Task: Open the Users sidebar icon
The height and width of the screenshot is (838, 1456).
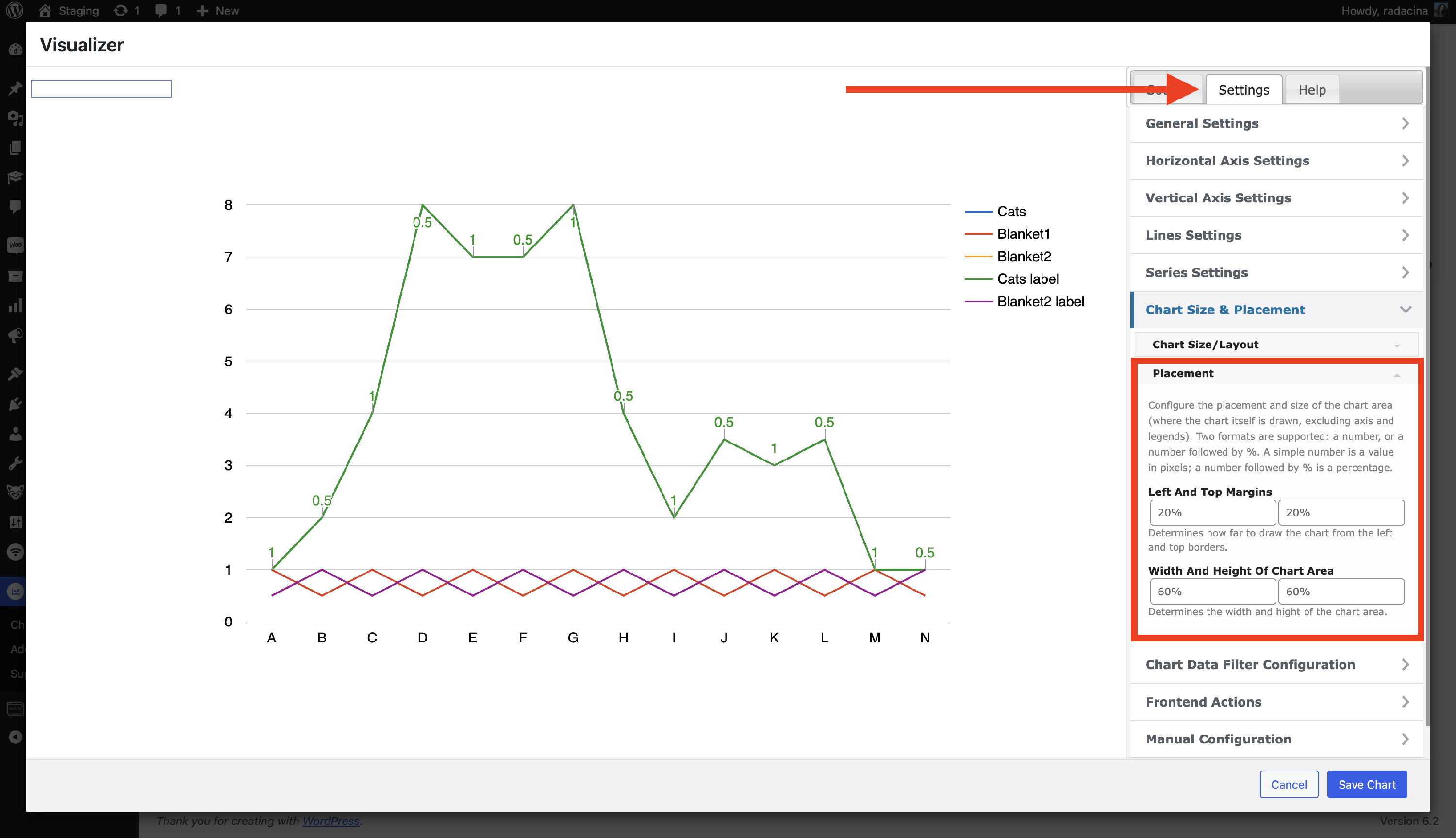Action: (15, 434)
